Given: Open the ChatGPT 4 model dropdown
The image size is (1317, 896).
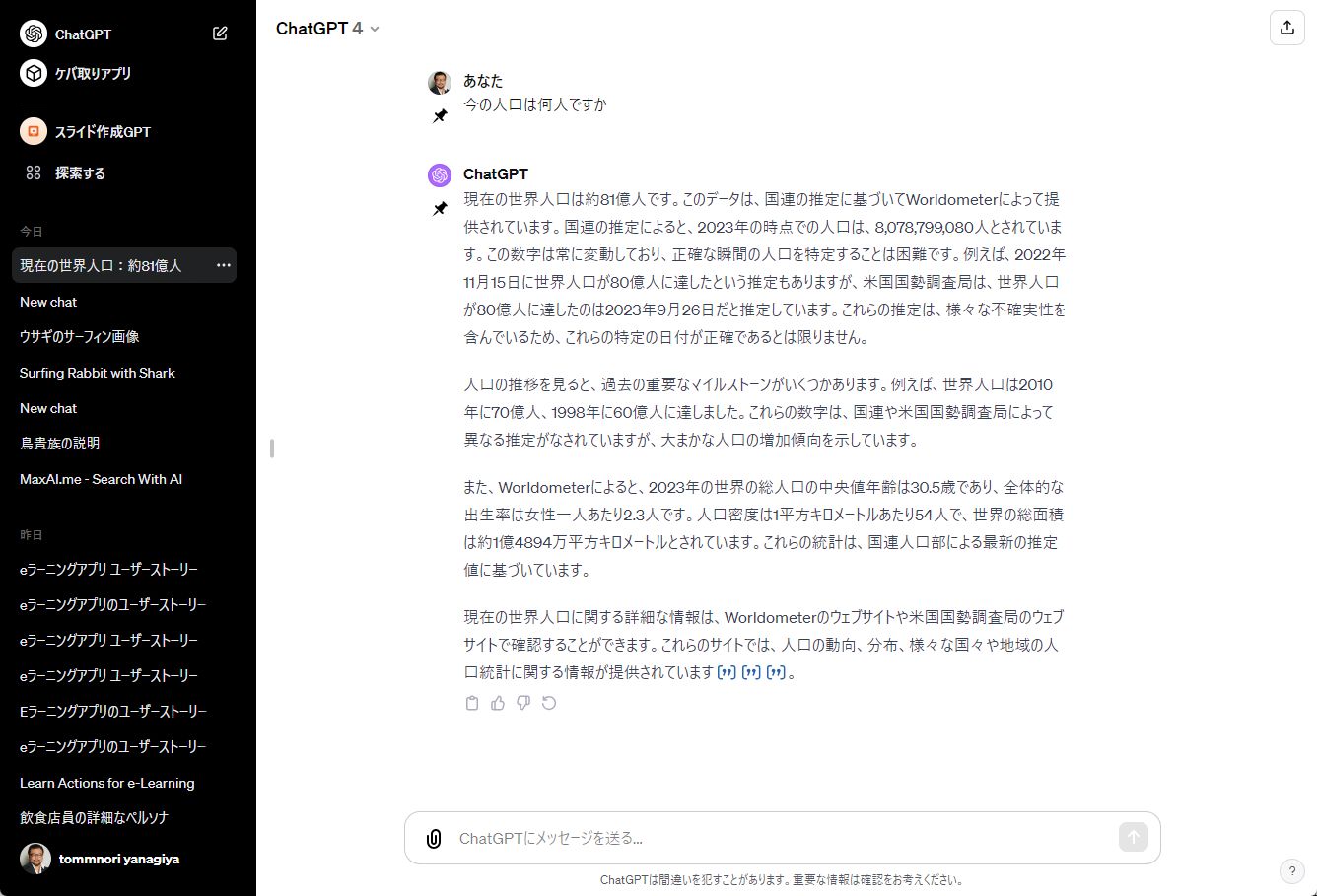Looking at the screenshot, I should 327,29.
